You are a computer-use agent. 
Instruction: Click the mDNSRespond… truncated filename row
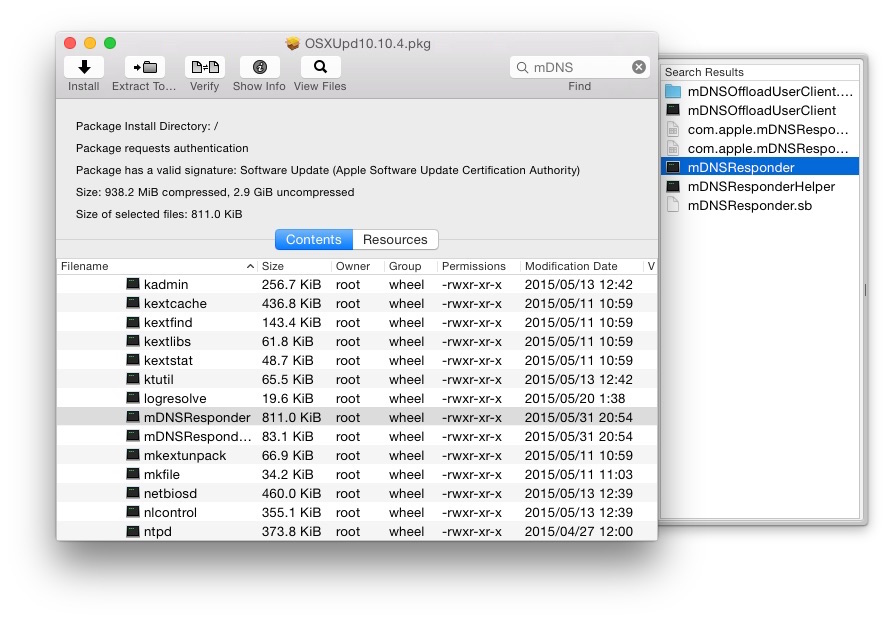[357, 436]
